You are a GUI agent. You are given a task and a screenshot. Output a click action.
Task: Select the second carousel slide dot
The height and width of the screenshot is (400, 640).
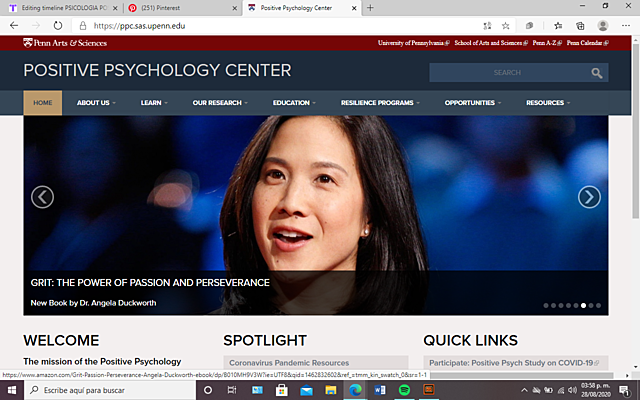coord(553,305)
